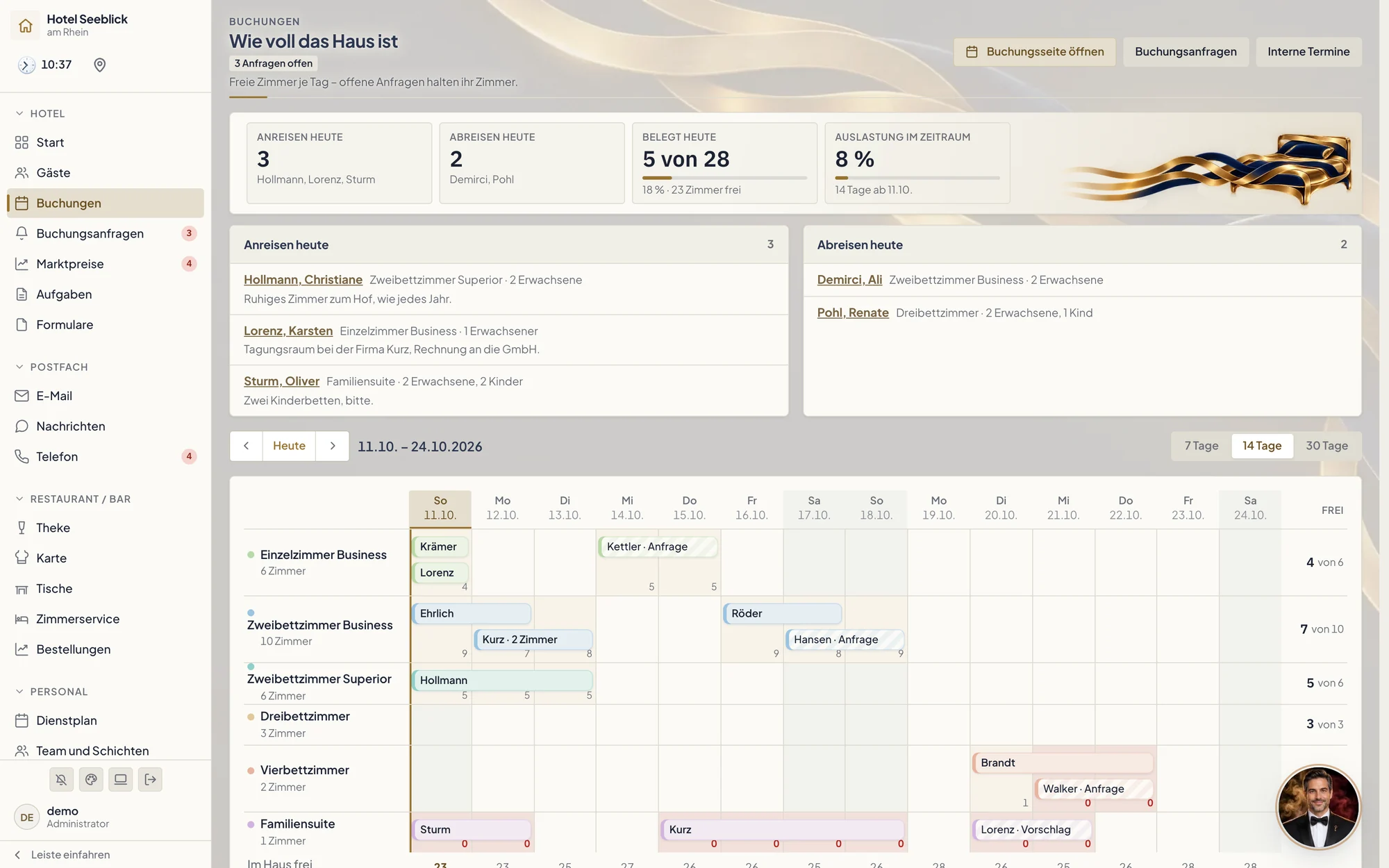
Task: Open the Kettler · Anfrage booking bar
Action: click(x=658, y=546)
